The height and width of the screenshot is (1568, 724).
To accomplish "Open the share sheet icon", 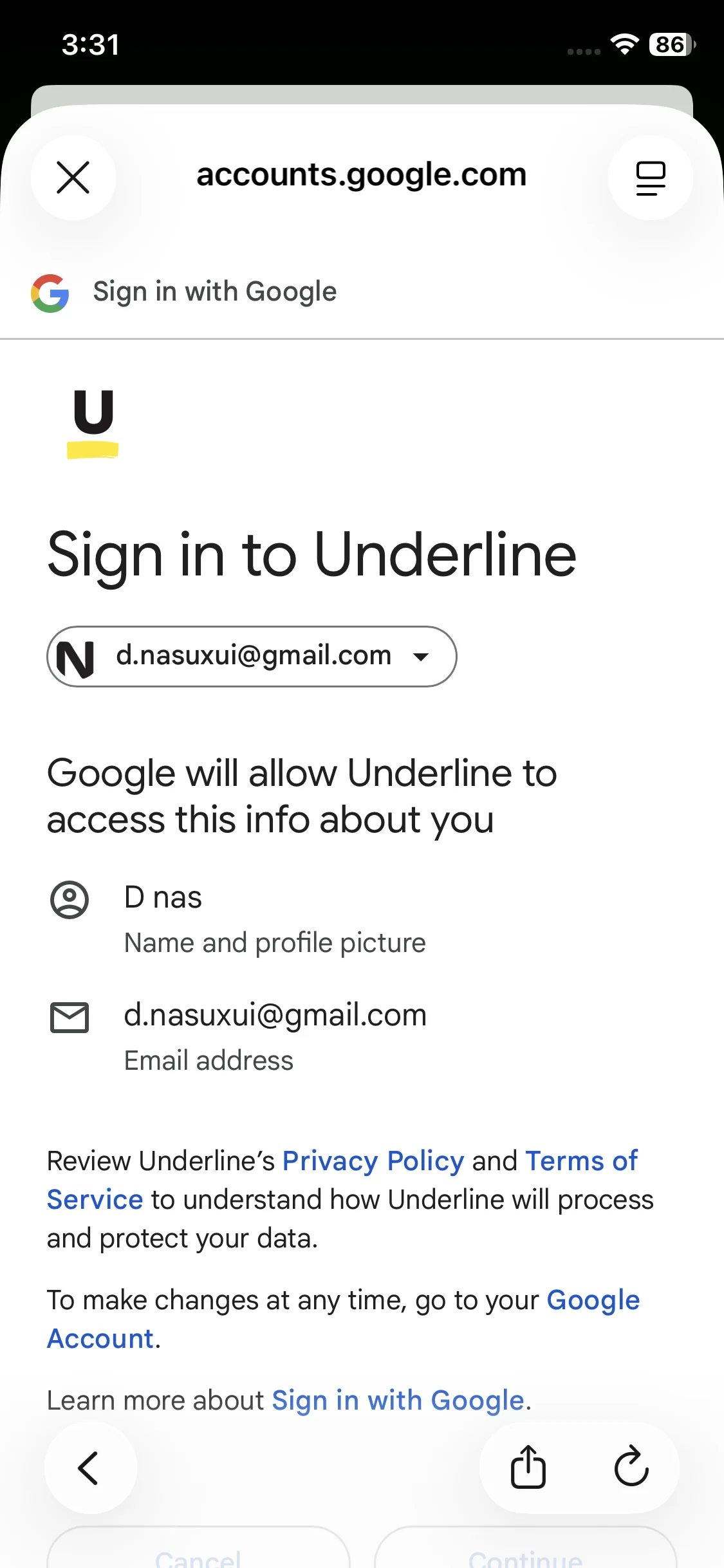I will 528,1468.
